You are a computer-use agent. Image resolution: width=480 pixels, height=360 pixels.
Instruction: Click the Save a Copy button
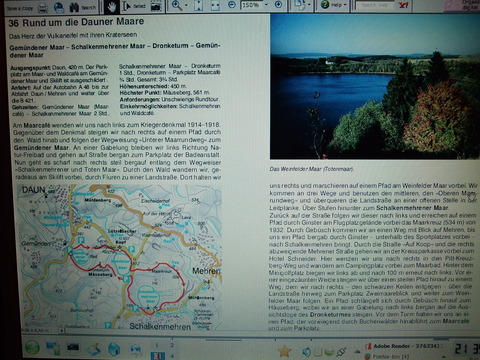[19, 8]
